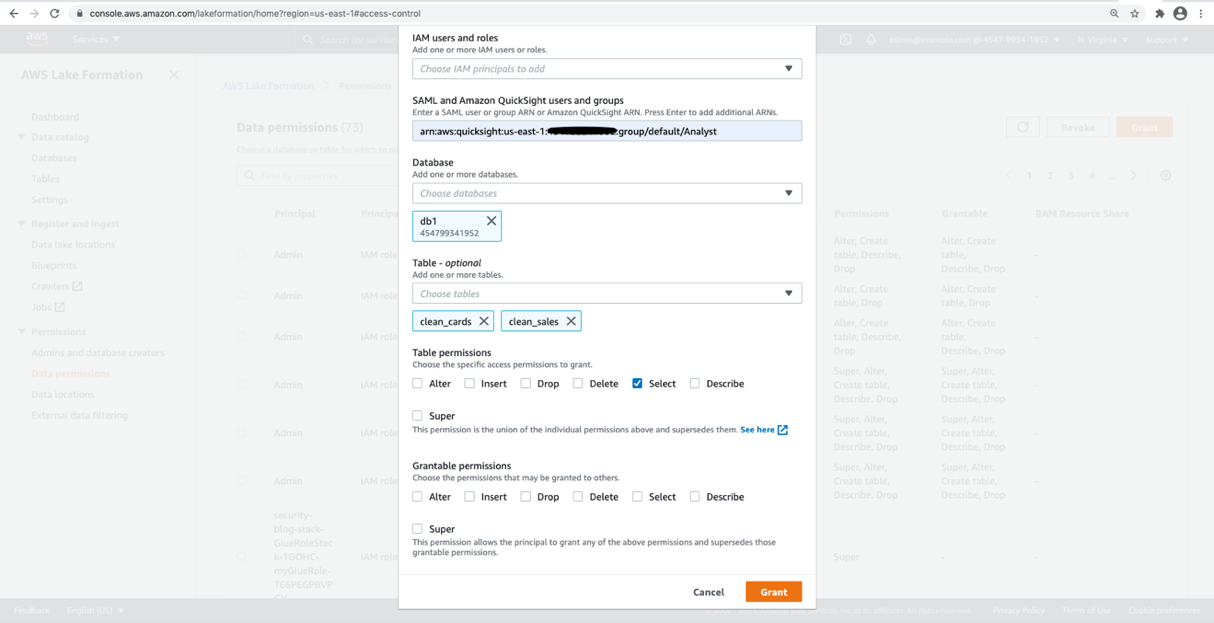
Task: Open the Choose tables dropdown
Action: (607, 294)
